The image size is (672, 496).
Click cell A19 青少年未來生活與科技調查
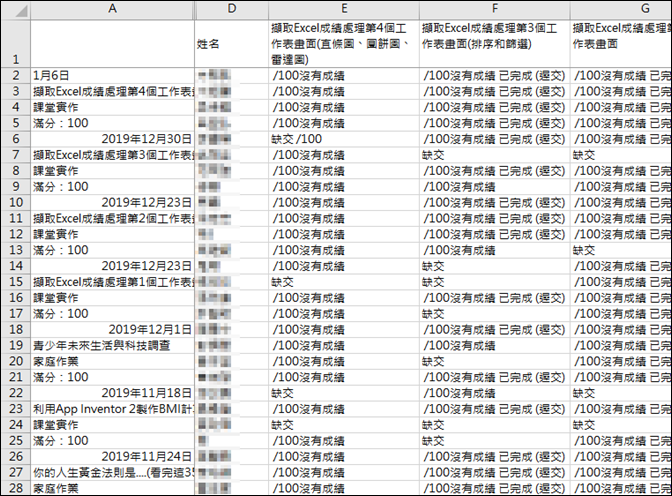click(x=112, y=345)
